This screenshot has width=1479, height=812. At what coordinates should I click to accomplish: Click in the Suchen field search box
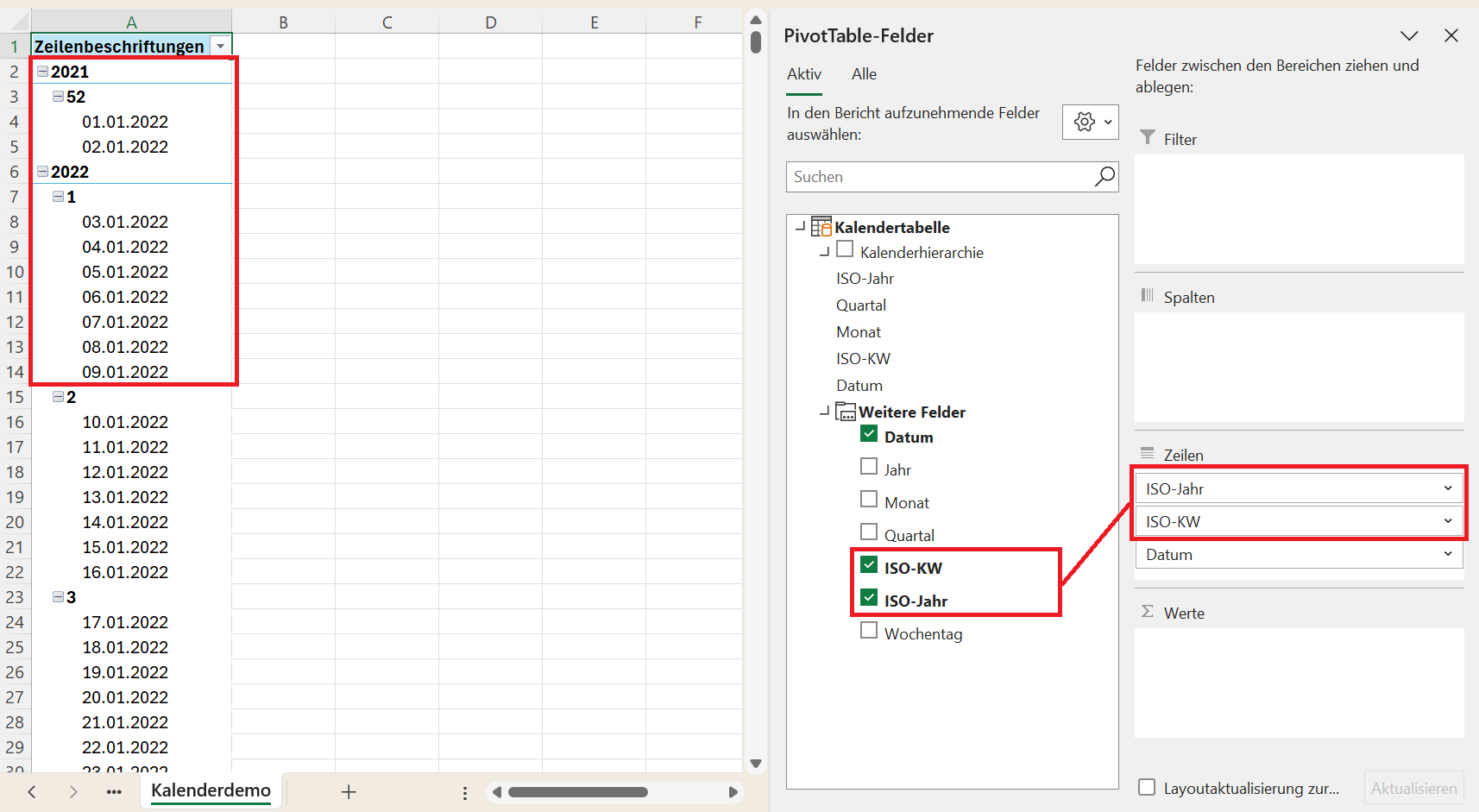pos(939,177)
